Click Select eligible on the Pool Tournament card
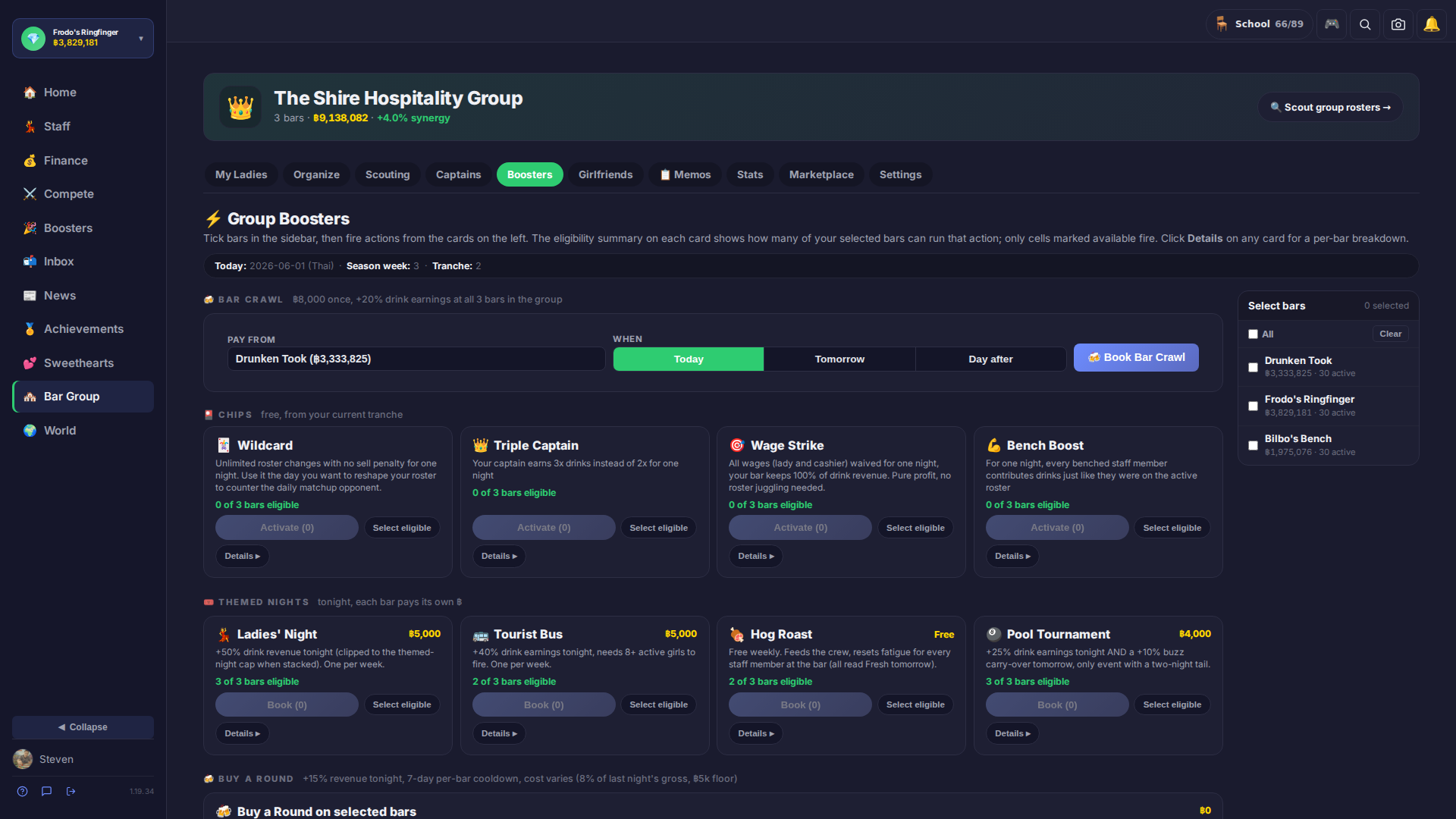The width and height of the screenshot is (1456, 819). (x=1172, y=705)
